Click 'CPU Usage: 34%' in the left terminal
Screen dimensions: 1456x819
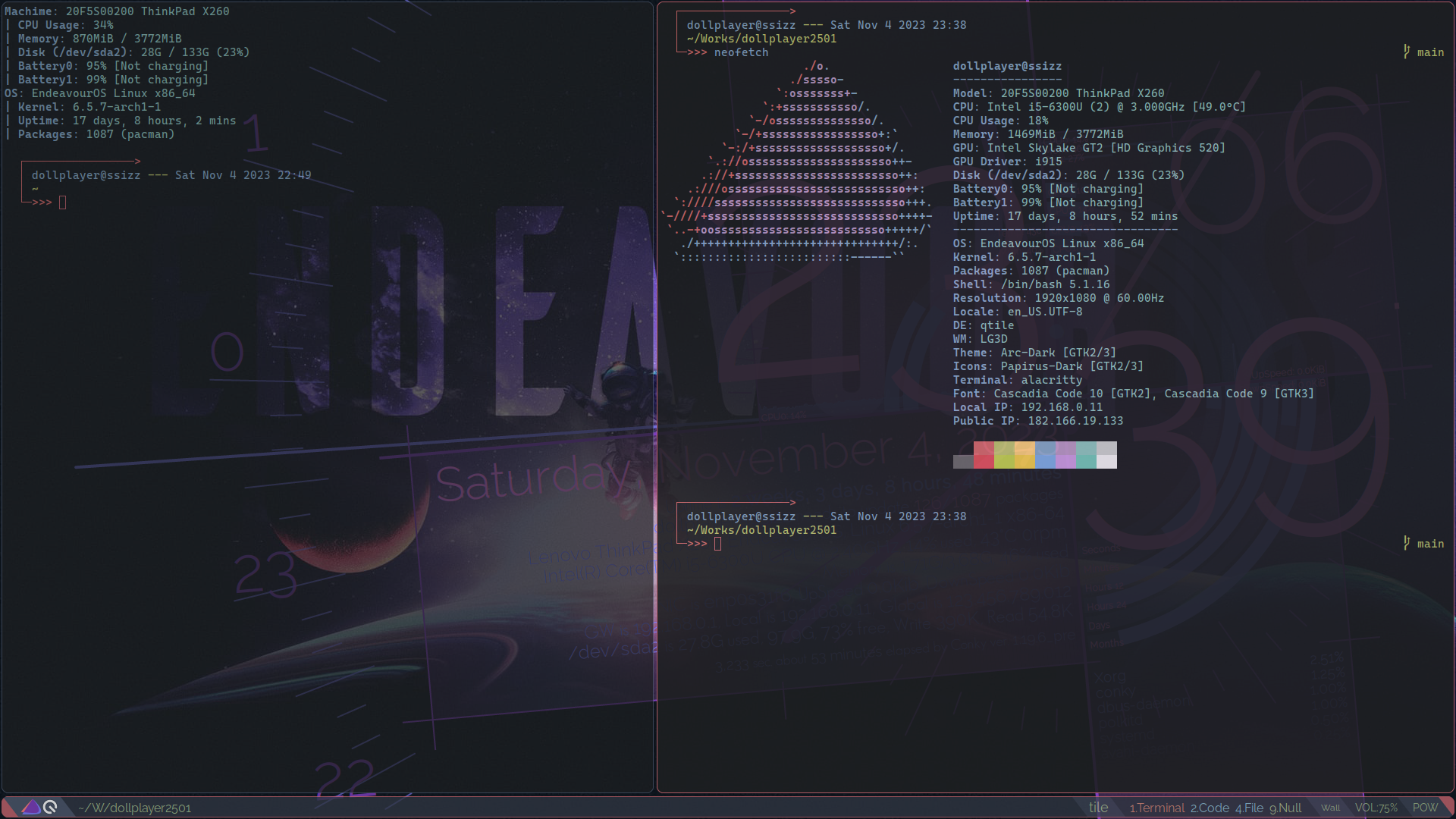(66, 25)
